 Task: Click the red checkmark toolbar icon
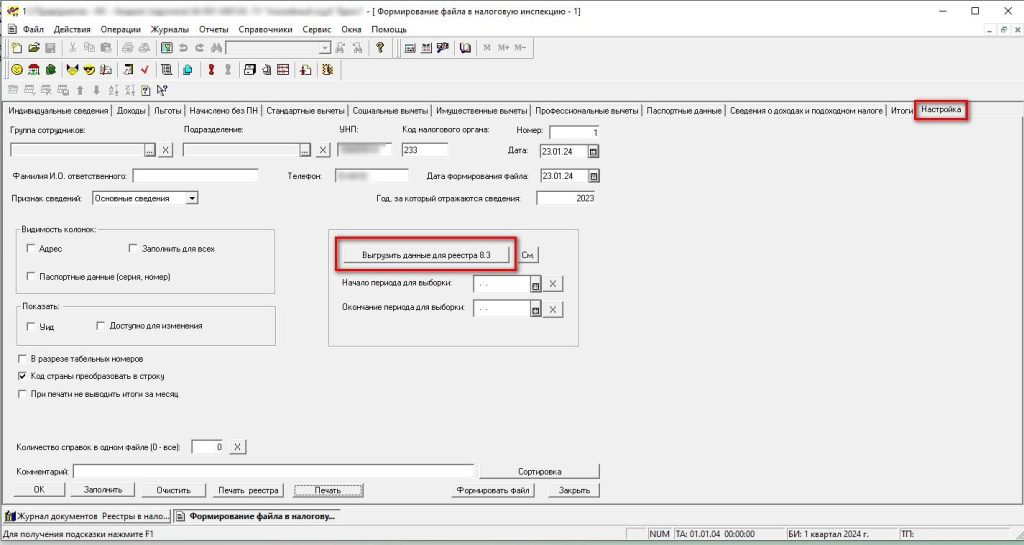145,70
